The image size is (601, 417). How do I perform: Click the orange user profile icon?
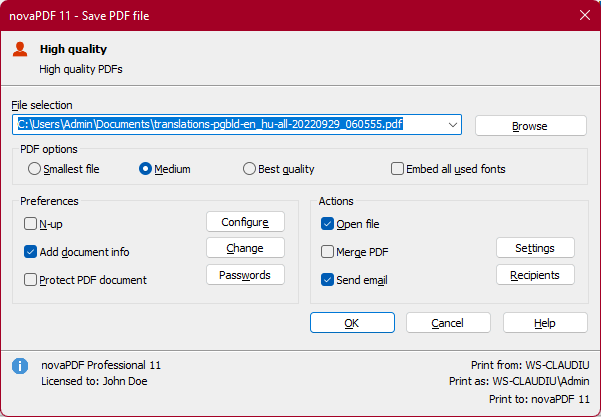(x=20, y=49)
